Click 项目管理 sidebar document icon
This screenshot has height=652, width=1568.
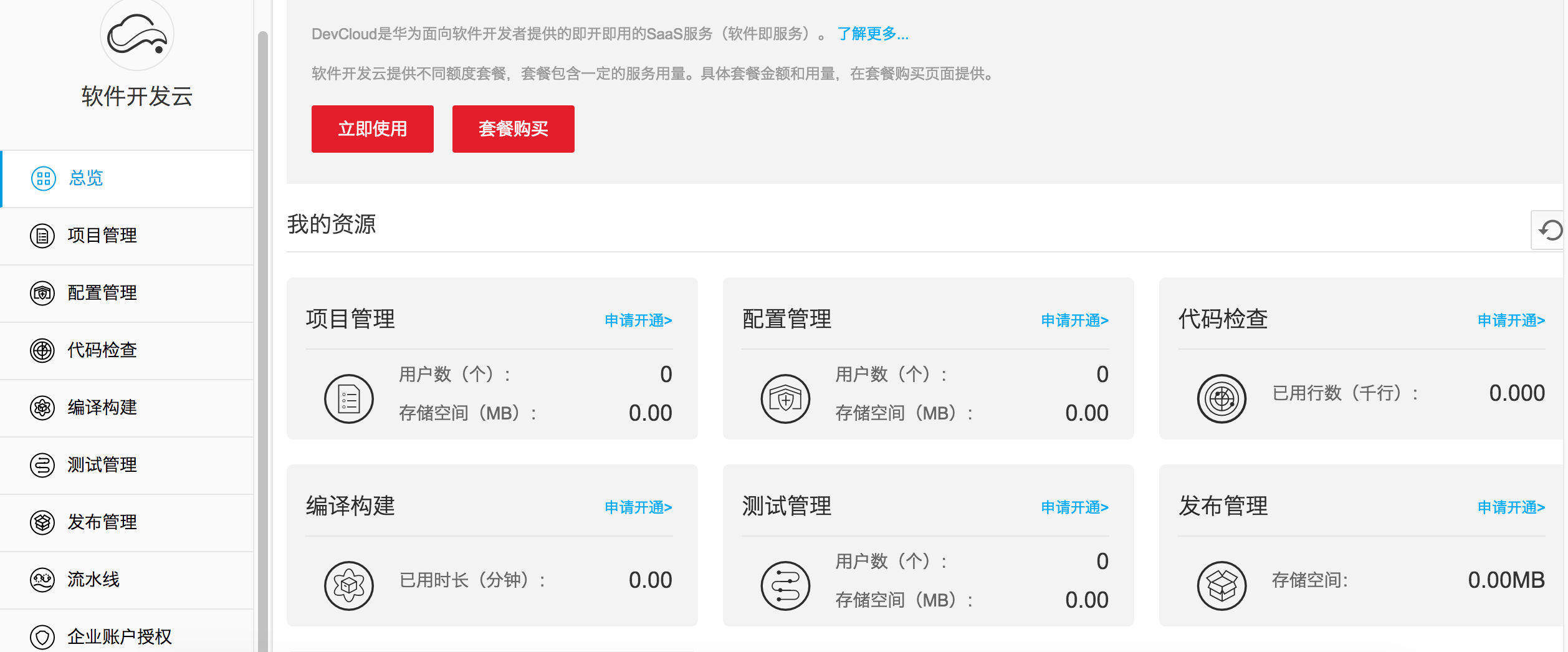click(x=42, y=236)
